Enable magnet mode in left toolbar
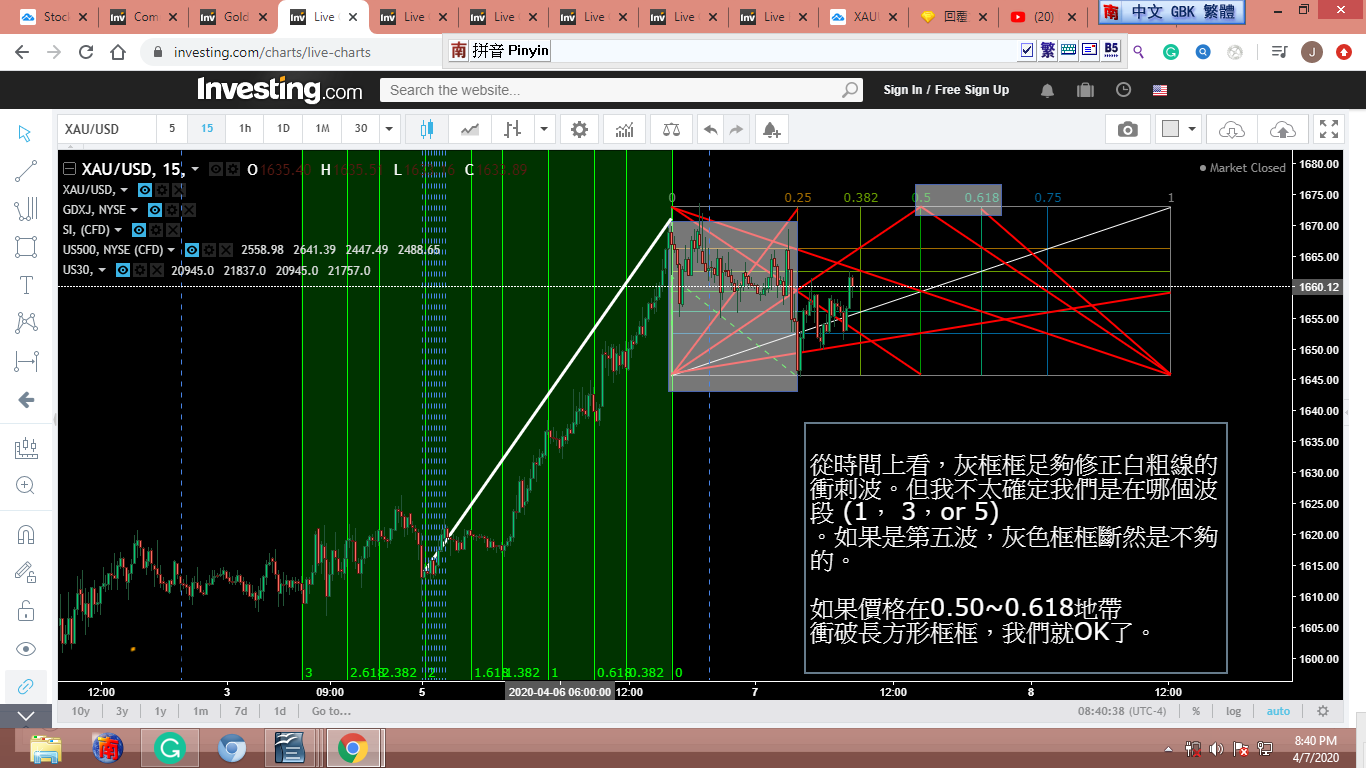Viewport: 1366px width, 768px height. (26, 534)
